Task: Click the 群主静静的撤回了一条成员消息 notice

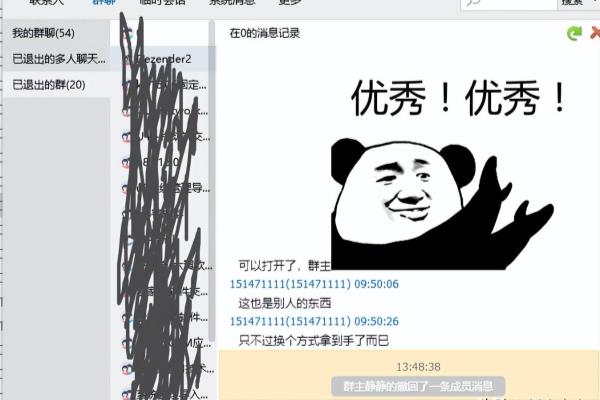Action: 418,386
